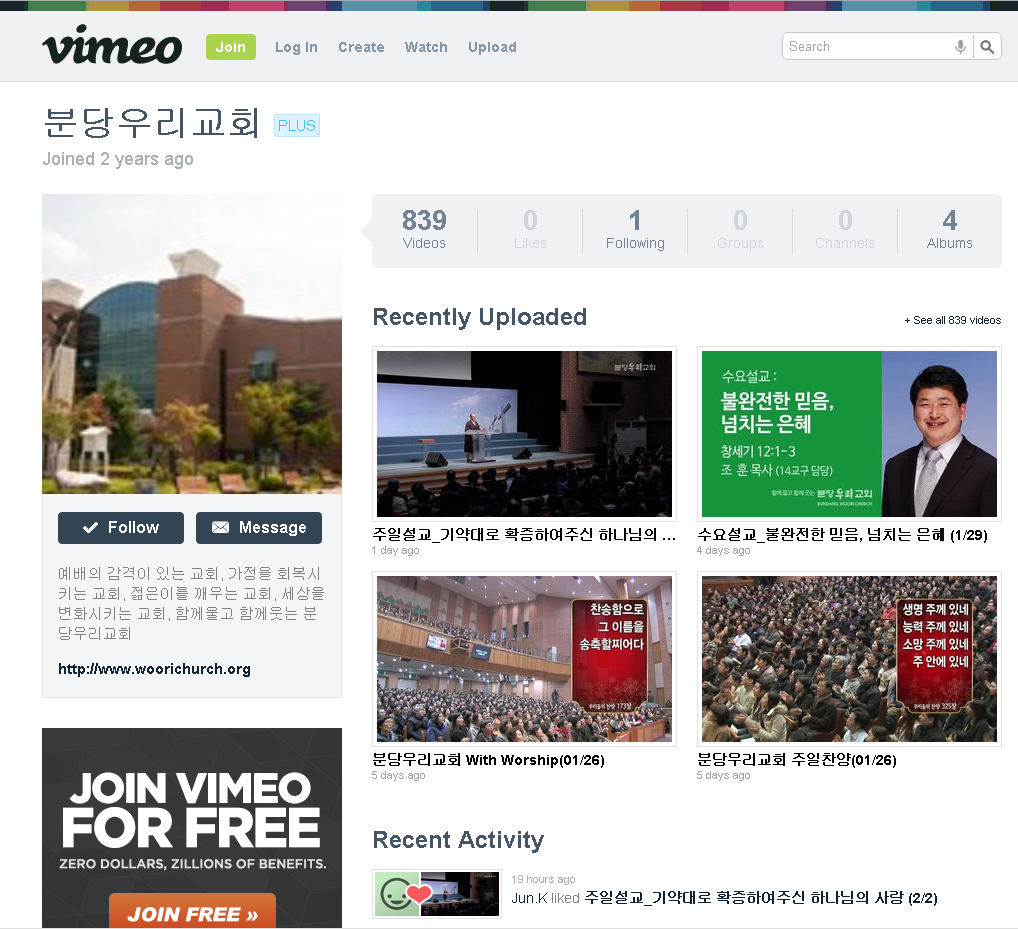Click the 분당우리교회 channel title heading

tap(151, 123)
